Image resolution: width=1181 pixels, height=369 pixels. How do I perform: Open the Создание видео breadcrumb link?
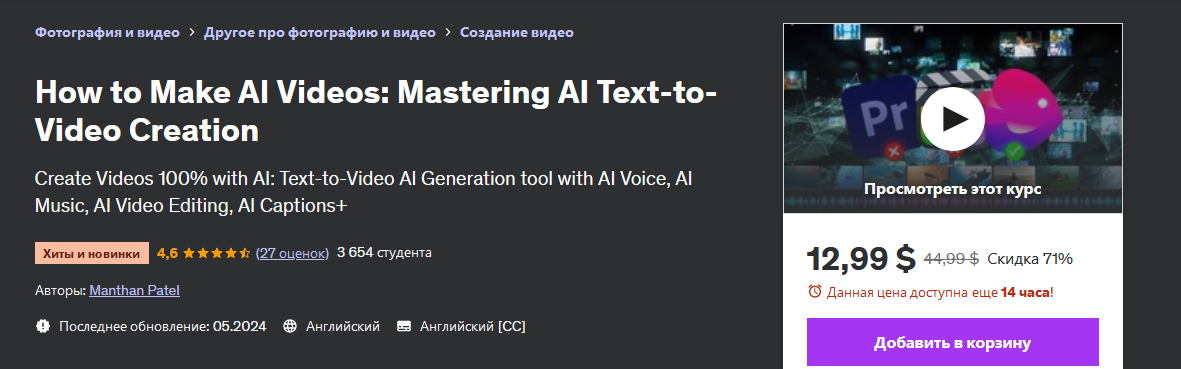[x=517, y=32]
